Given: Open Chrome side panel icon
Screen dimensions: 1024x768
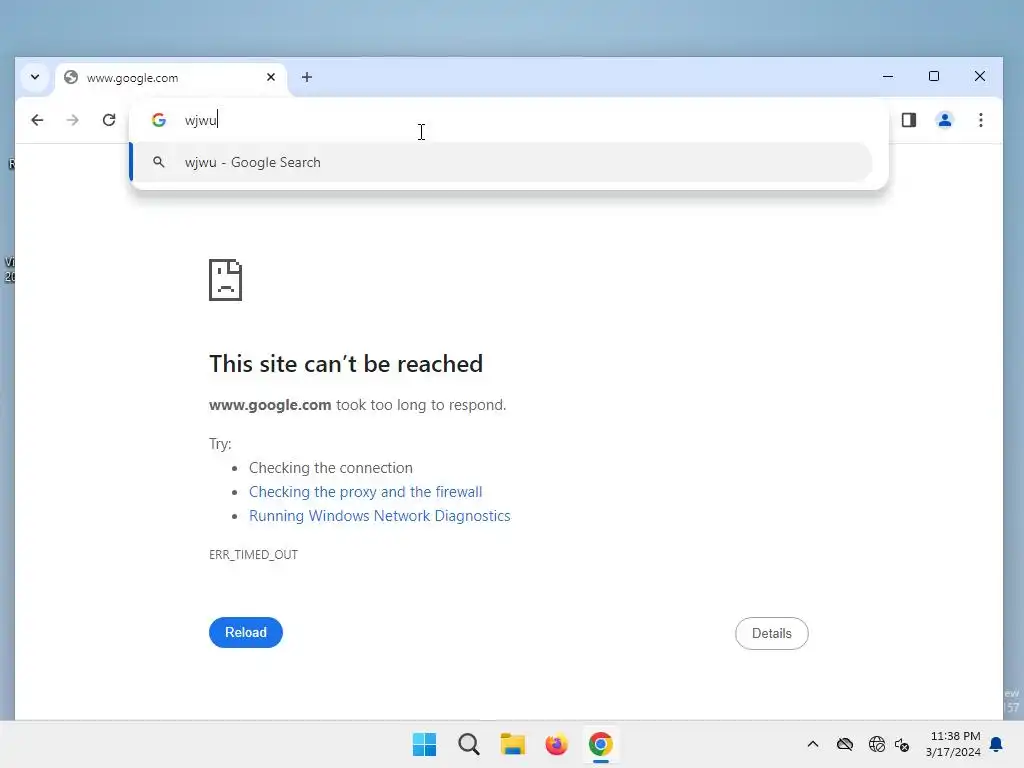Looking at the screenshot, I should pyautogui.click(x=908, y=120).
